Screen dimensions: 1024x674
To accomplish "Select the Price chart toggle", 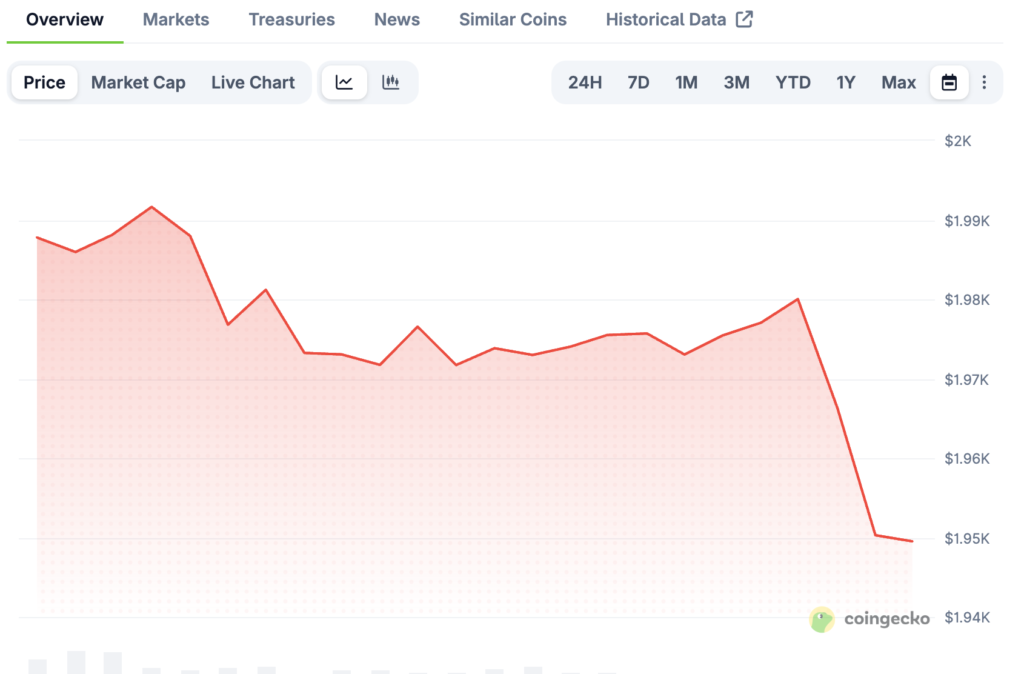I will tap(44, 83).
